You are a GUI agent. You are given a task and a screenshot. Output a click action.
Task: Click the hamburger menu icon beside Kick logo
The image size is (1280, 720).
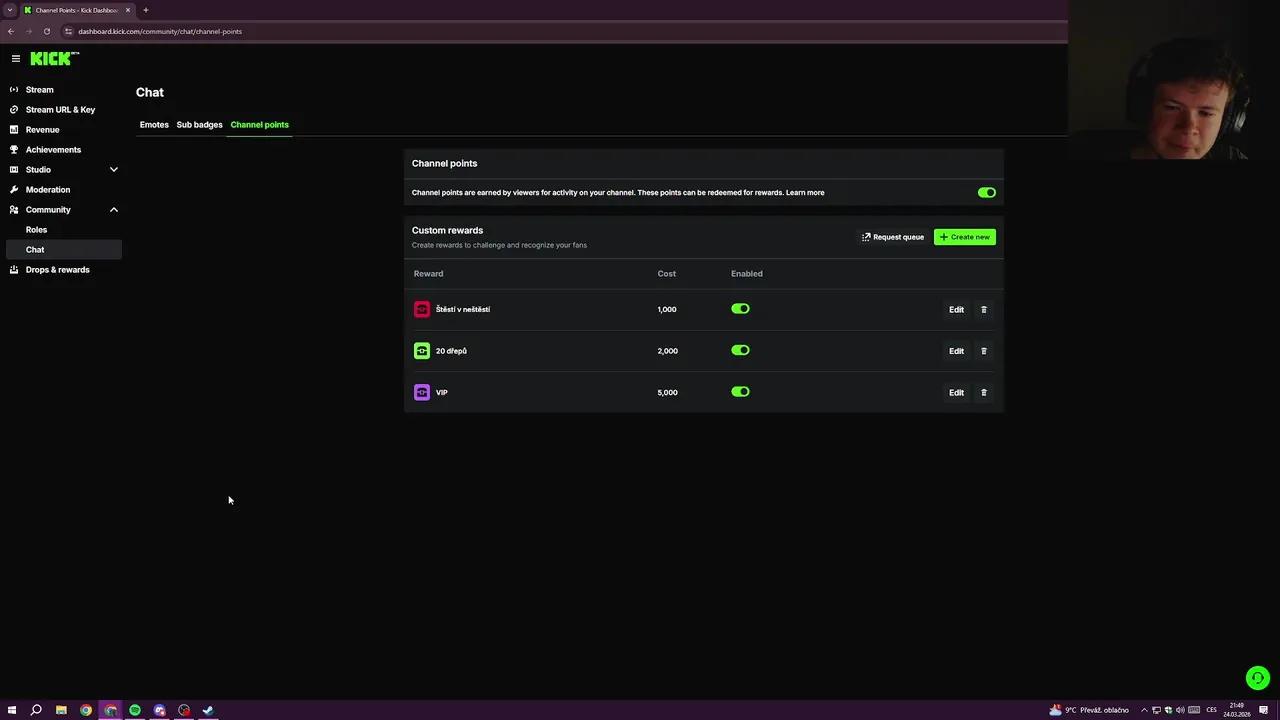click(15, 59)
